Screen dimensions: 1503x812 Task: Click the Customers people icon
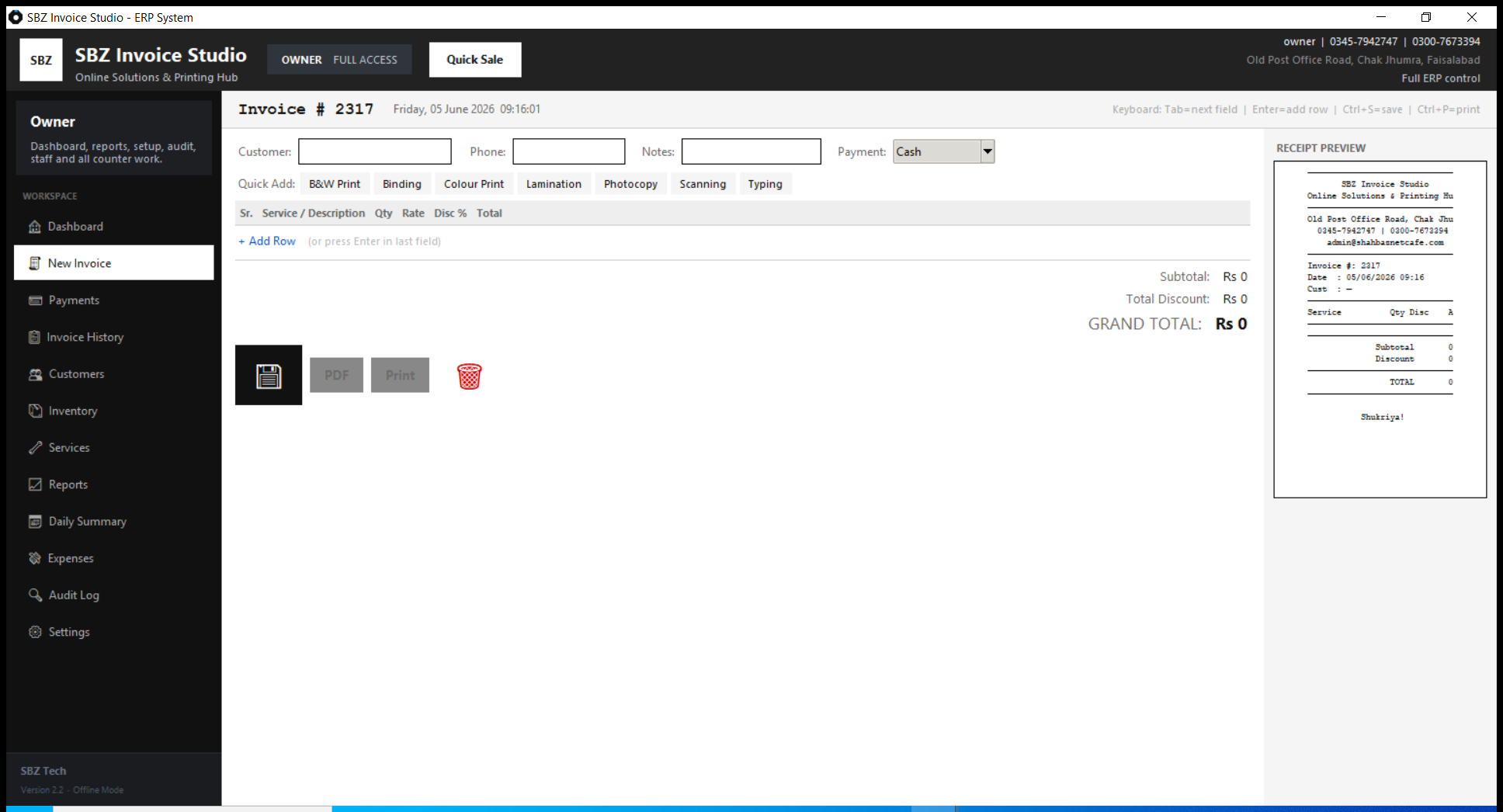pyautogui.click(x=35, y=374)
